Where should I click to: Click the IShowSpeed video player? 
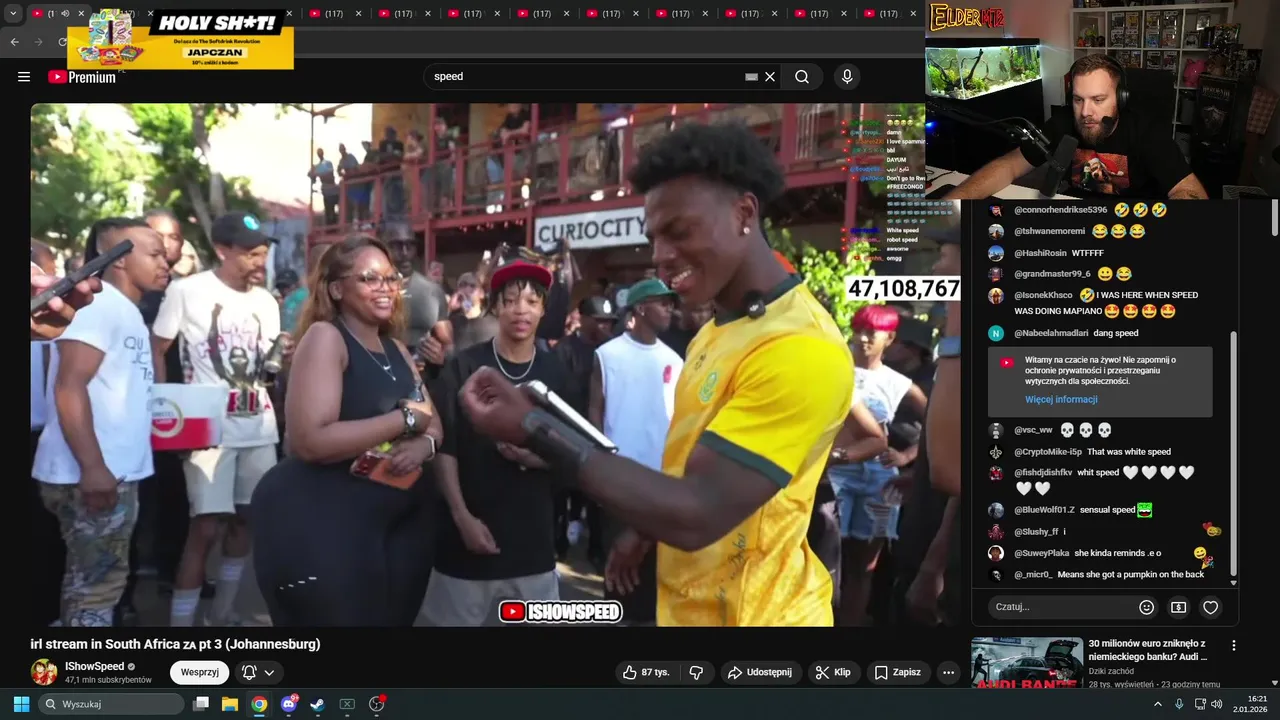[x=495, y=365]
